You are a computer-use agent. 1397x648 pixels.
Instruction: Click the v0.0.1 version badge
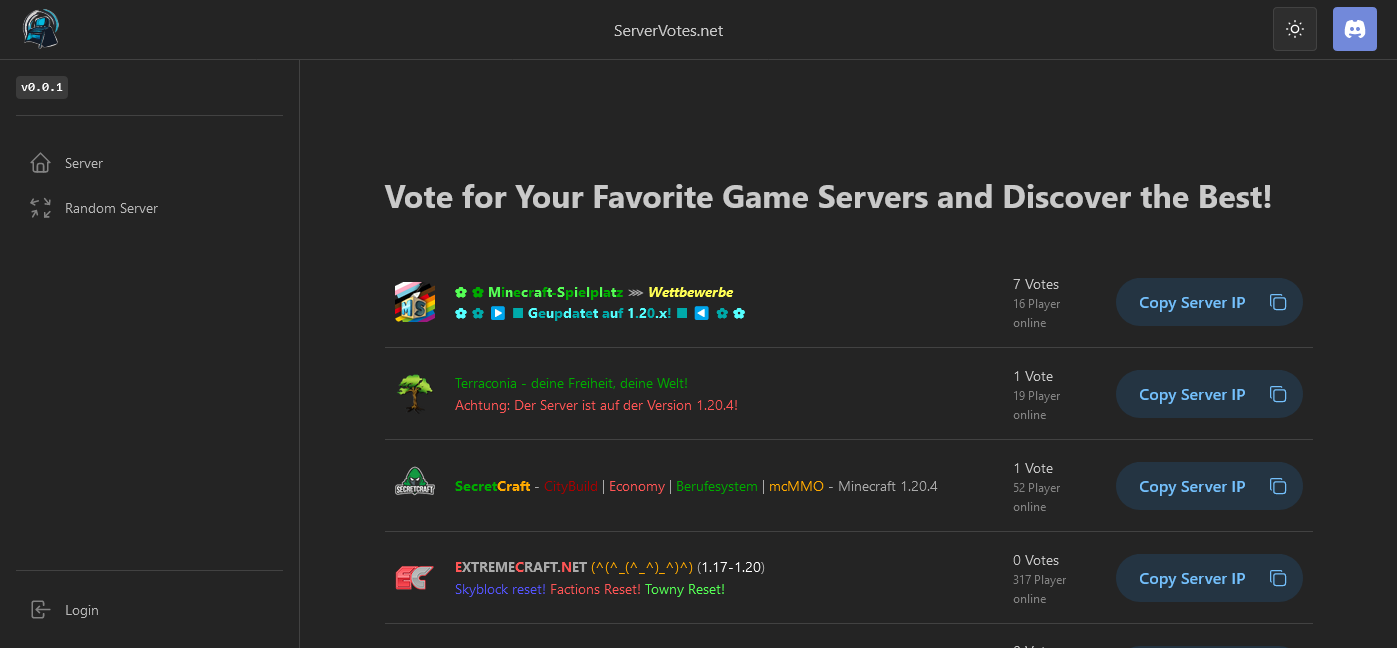(x=42, y=87)
